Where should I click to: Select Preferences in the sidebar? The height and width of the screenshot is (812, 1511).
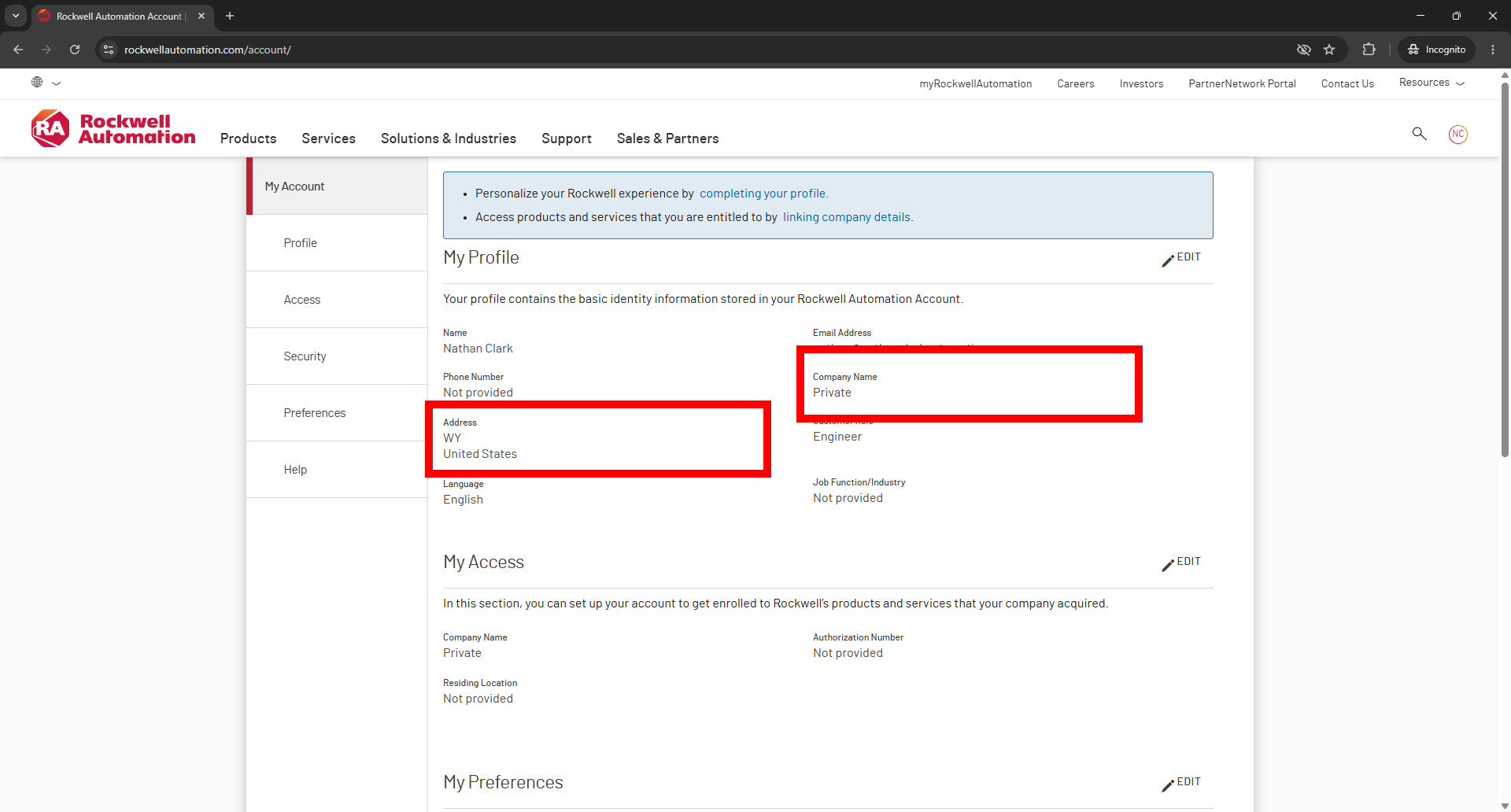(x=337, y=413)
